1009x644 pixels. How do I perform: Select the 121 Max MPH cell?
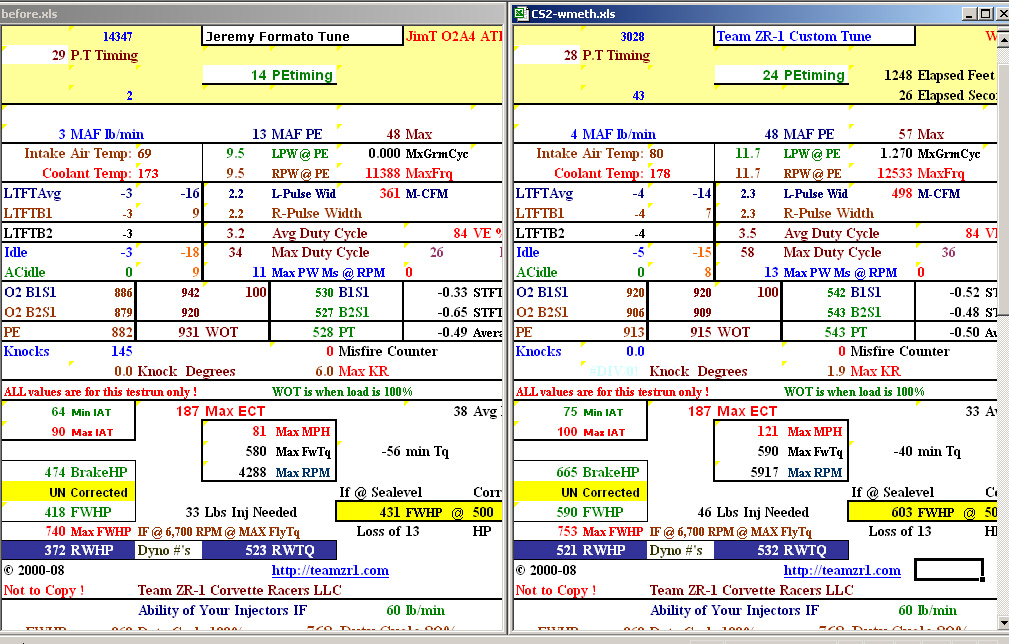(778, 432)
